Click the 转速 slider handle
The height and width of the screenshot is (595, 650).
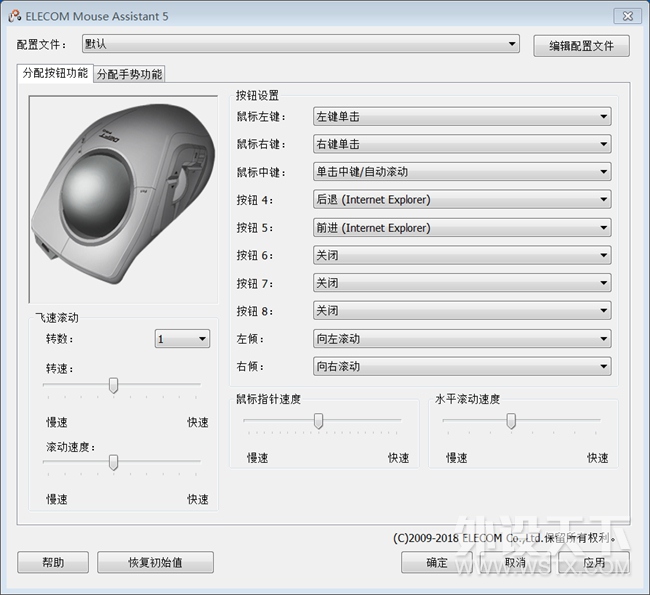coord(113,385)
